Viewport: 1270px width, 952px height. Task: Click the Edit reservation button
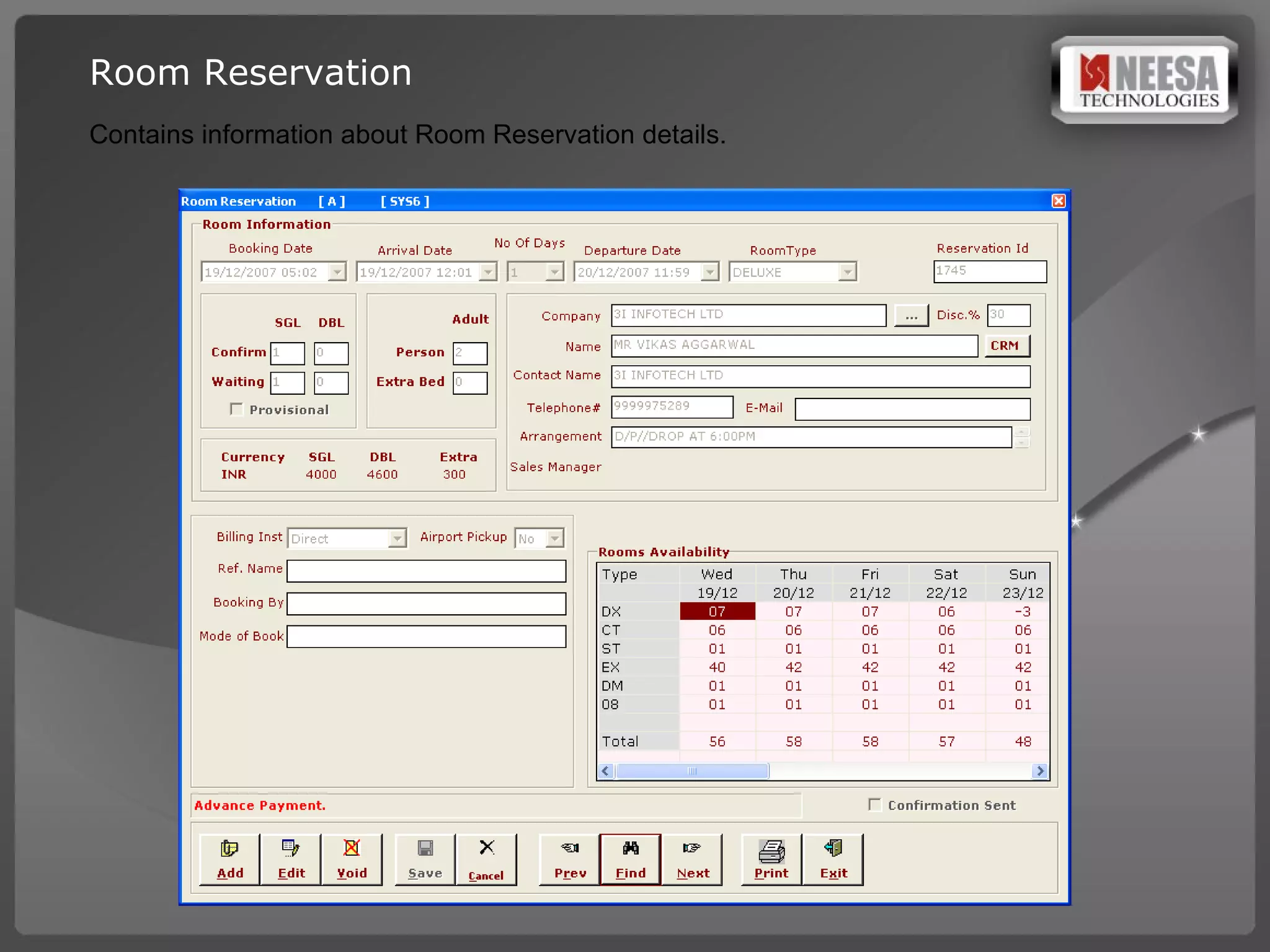(291, 859)
